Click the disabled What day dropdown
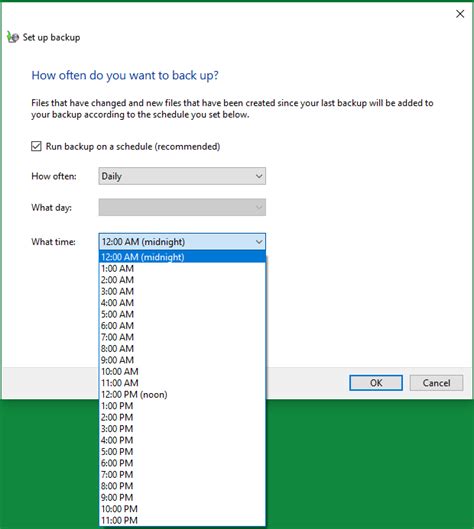 pyautogui.click(x=182, y=207)
